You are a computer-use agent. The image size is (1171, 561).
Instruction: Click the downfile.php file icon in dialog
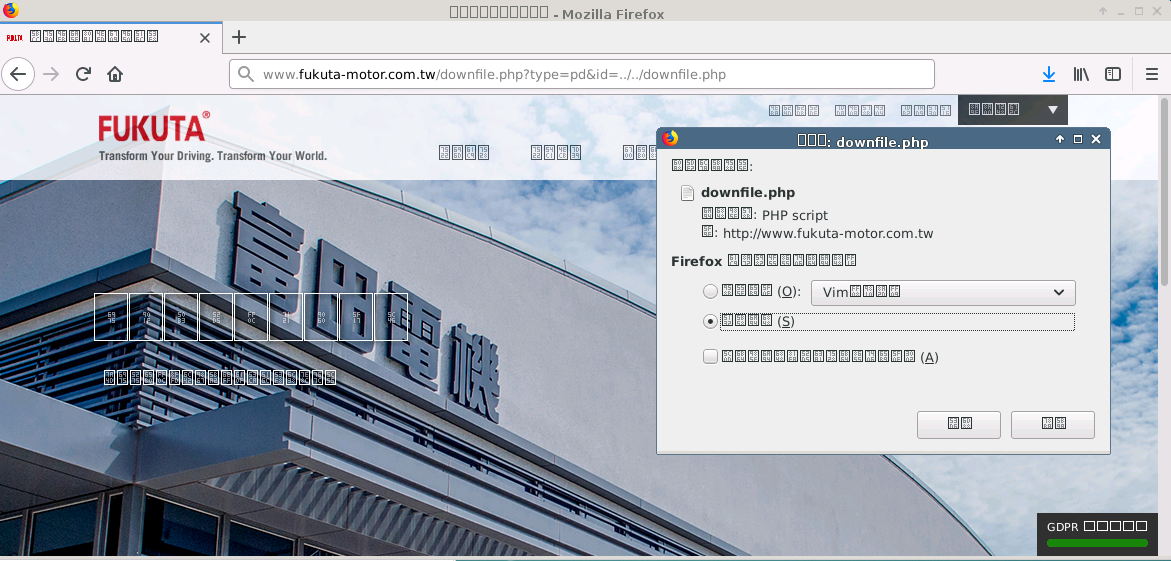pos(687,193)
